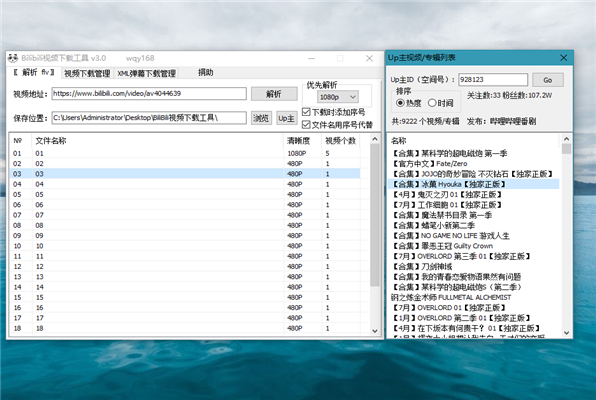
Task: Click the Up主 button
Action: (286, 118)
